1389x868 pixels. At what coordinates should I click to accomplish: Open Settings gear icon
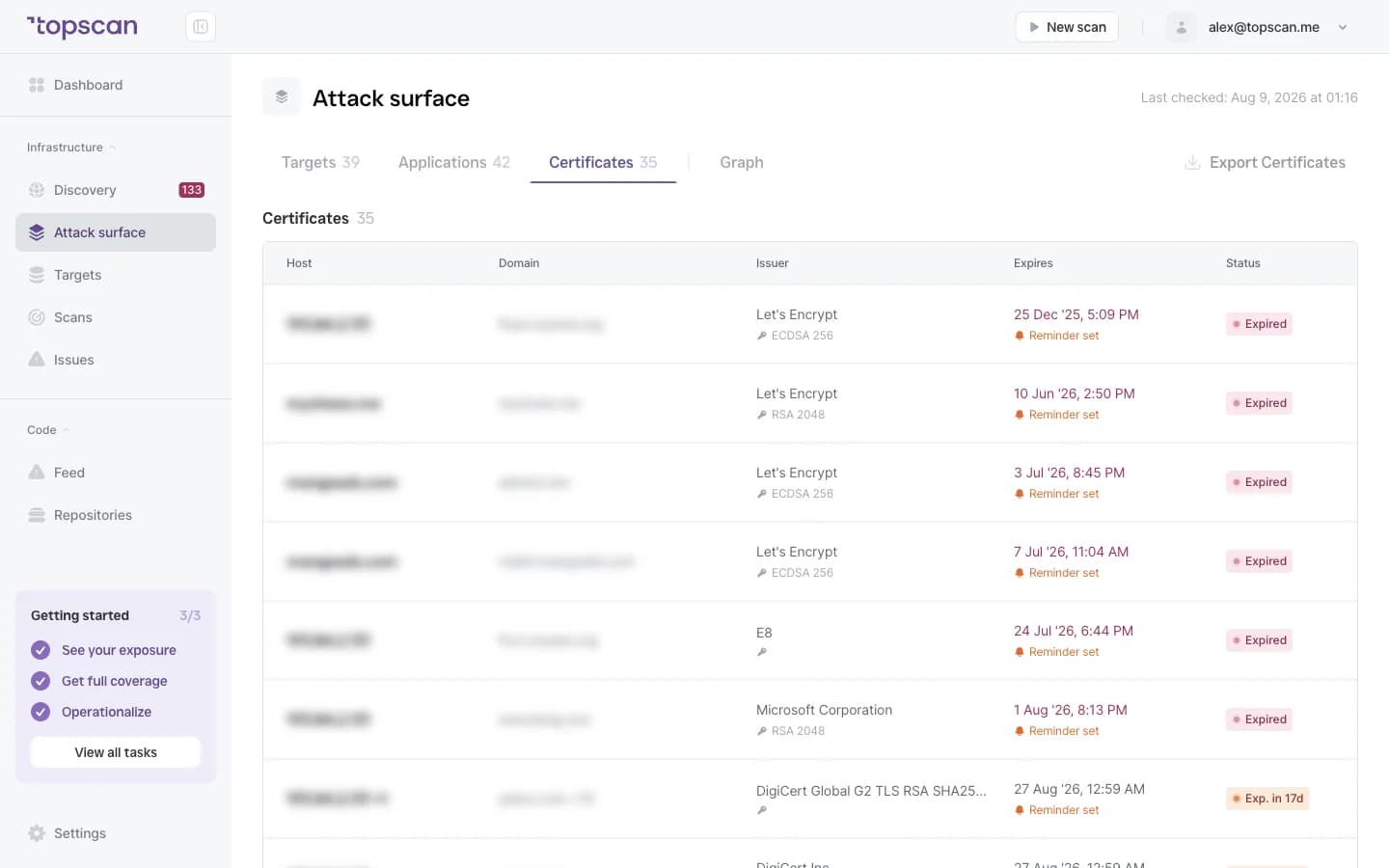(37, 833)
